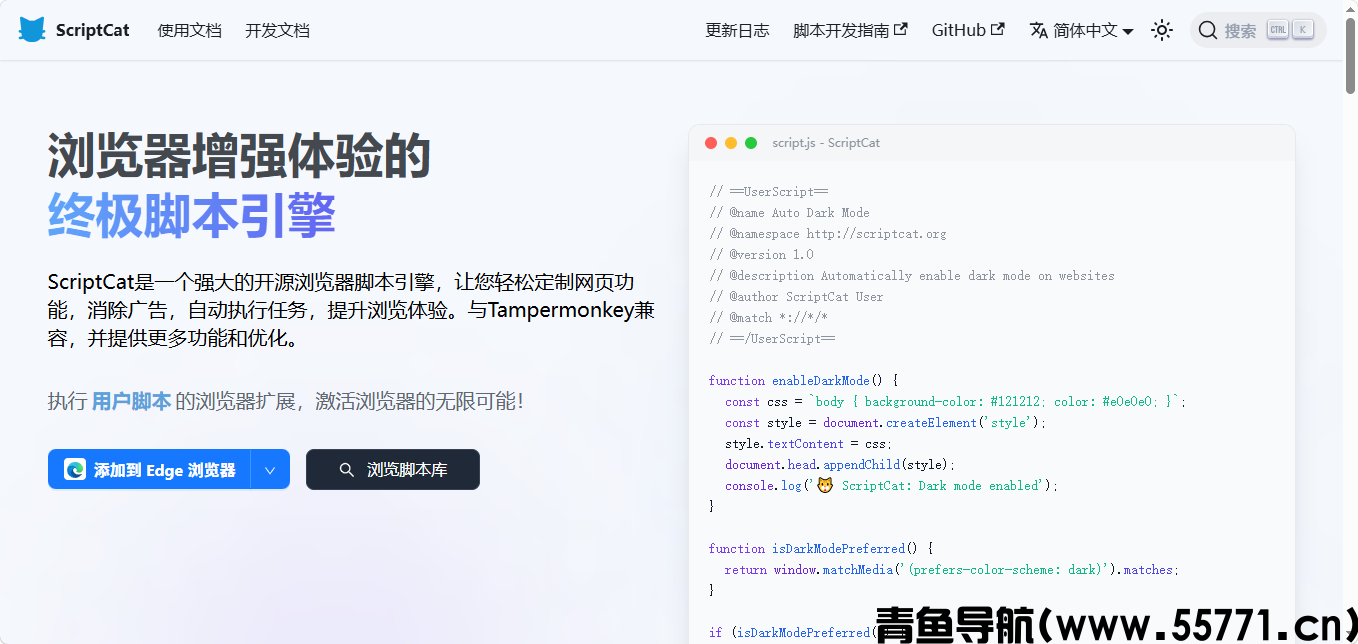Open the 使用文档 nav item
Screen dimensions: 1358x644
[189, 30]
